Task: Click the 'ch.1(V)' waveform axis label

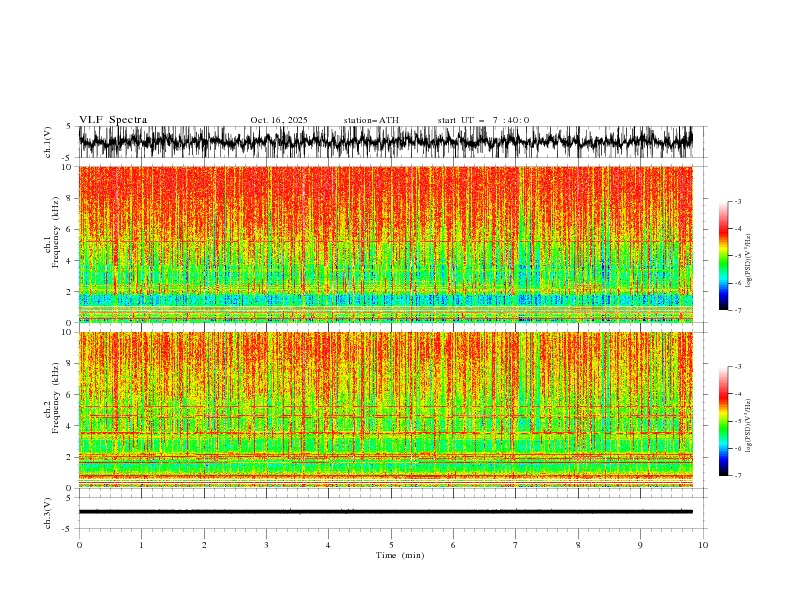Action: (48, 142)
